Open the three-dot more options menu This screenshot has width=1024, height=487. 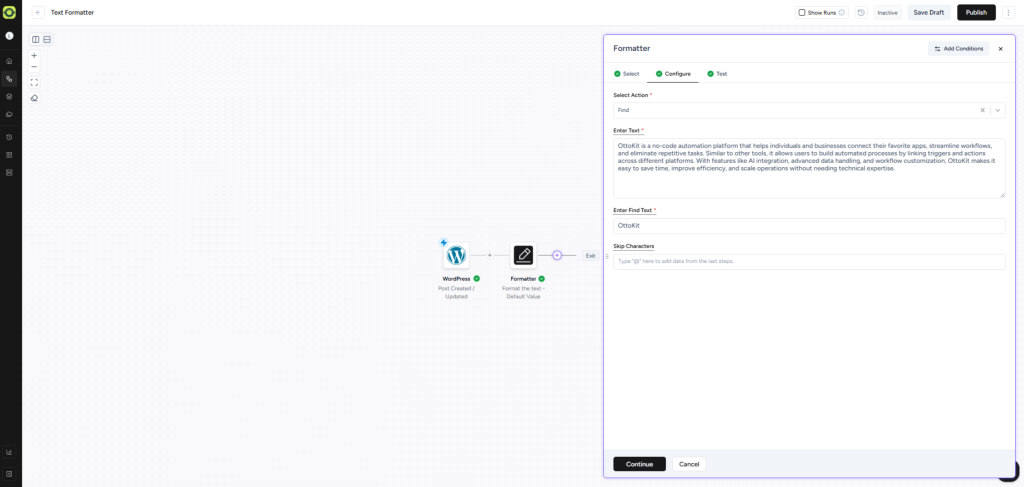1008,13
